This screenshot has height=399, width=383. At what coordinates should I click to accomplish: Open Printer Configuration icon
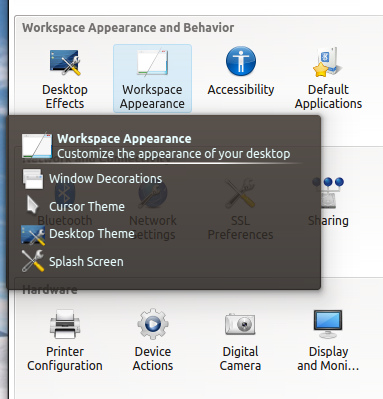tap(65, 324)
